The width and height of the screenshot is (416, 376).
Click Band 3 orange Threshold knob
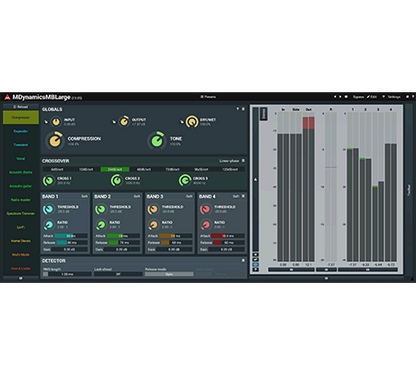[x=153, y=209]
